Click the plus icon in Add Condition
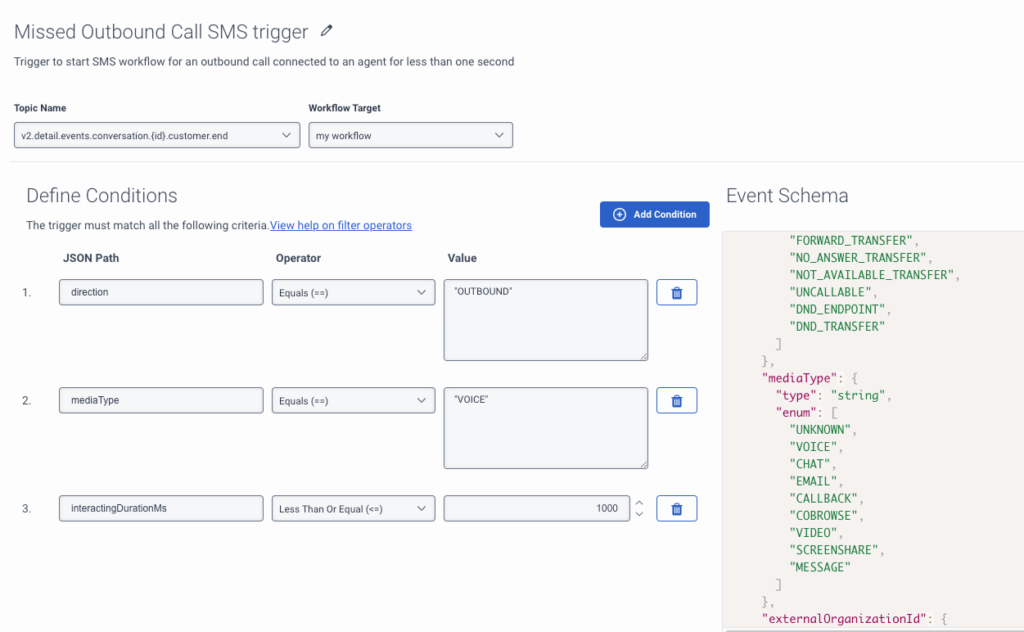 tap(619, 214)
